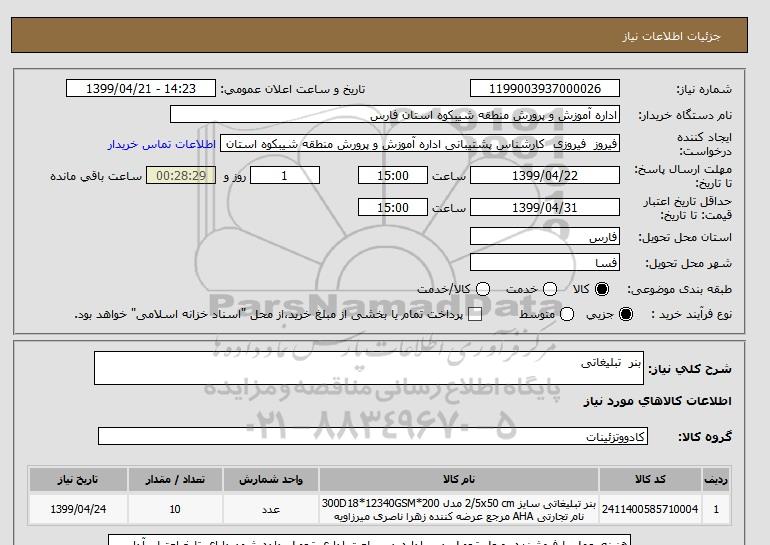Click the remaining days field showing 1
This screenshot has height=545, width=770.
click(285, 175)
